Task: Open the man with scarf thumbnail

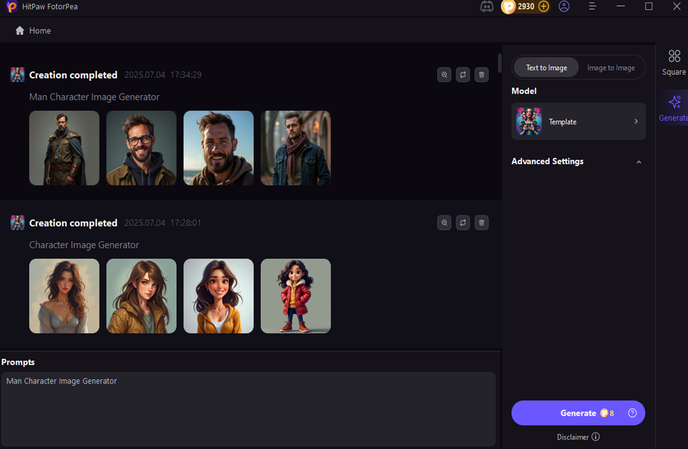Action: coord(296,148)
